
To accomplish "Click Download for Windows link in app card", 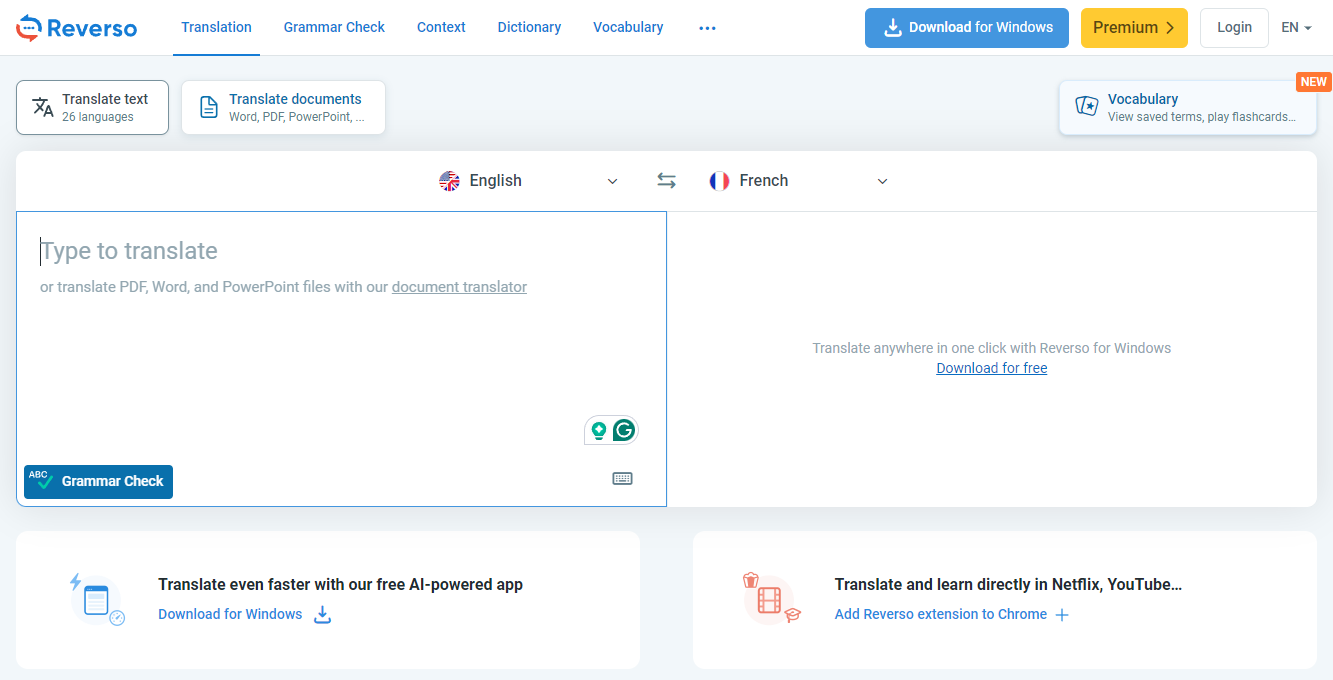I will [x=230, y=614].
